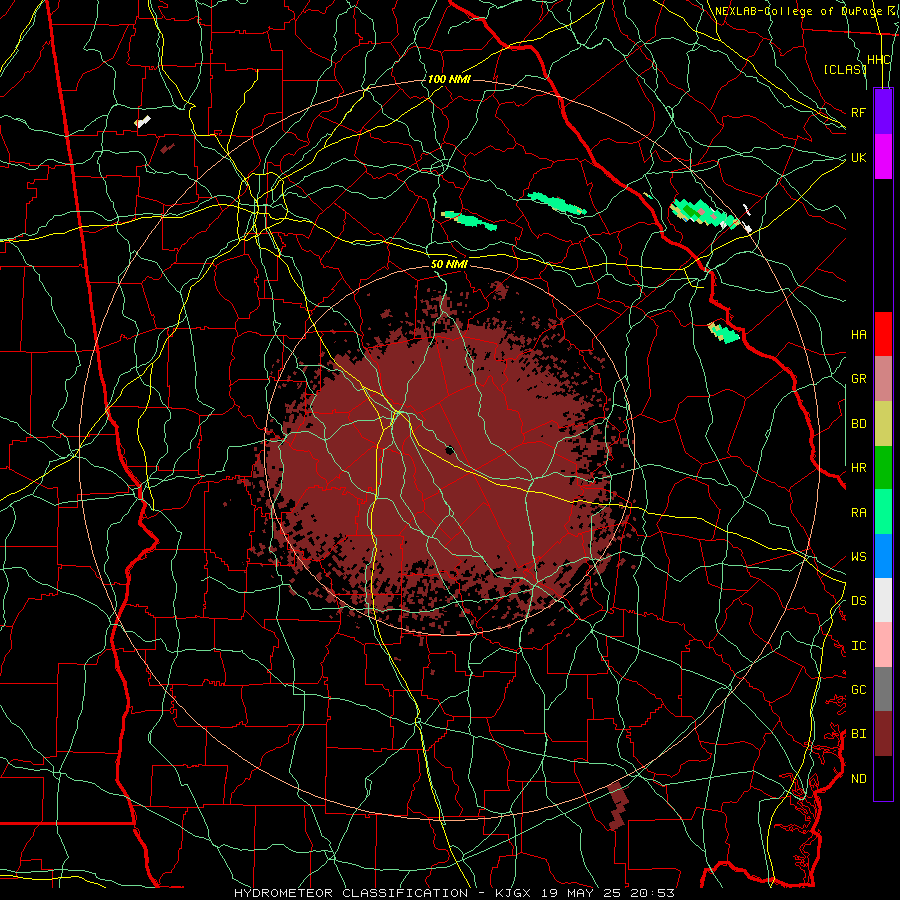Click the DS white legend swatch
Viewport: 900px width, 900px height.
coord(883,600)
